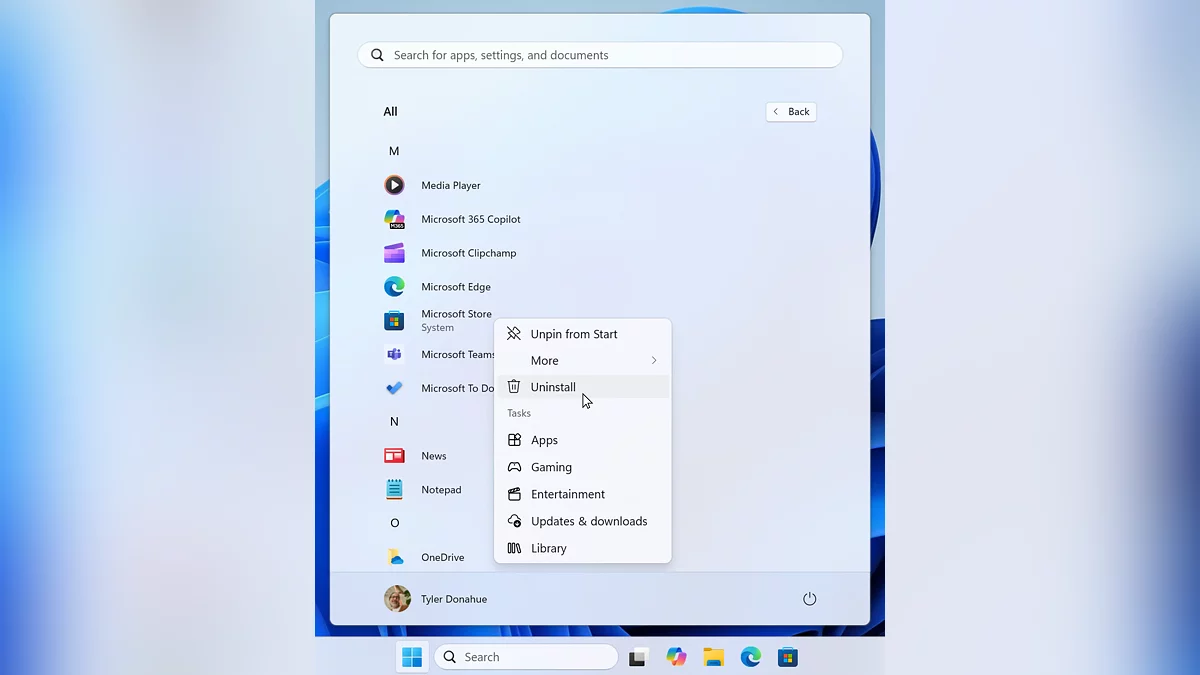Click the Notepad label text
Viewport: 1200px width, 675px height.
point(441,490)
